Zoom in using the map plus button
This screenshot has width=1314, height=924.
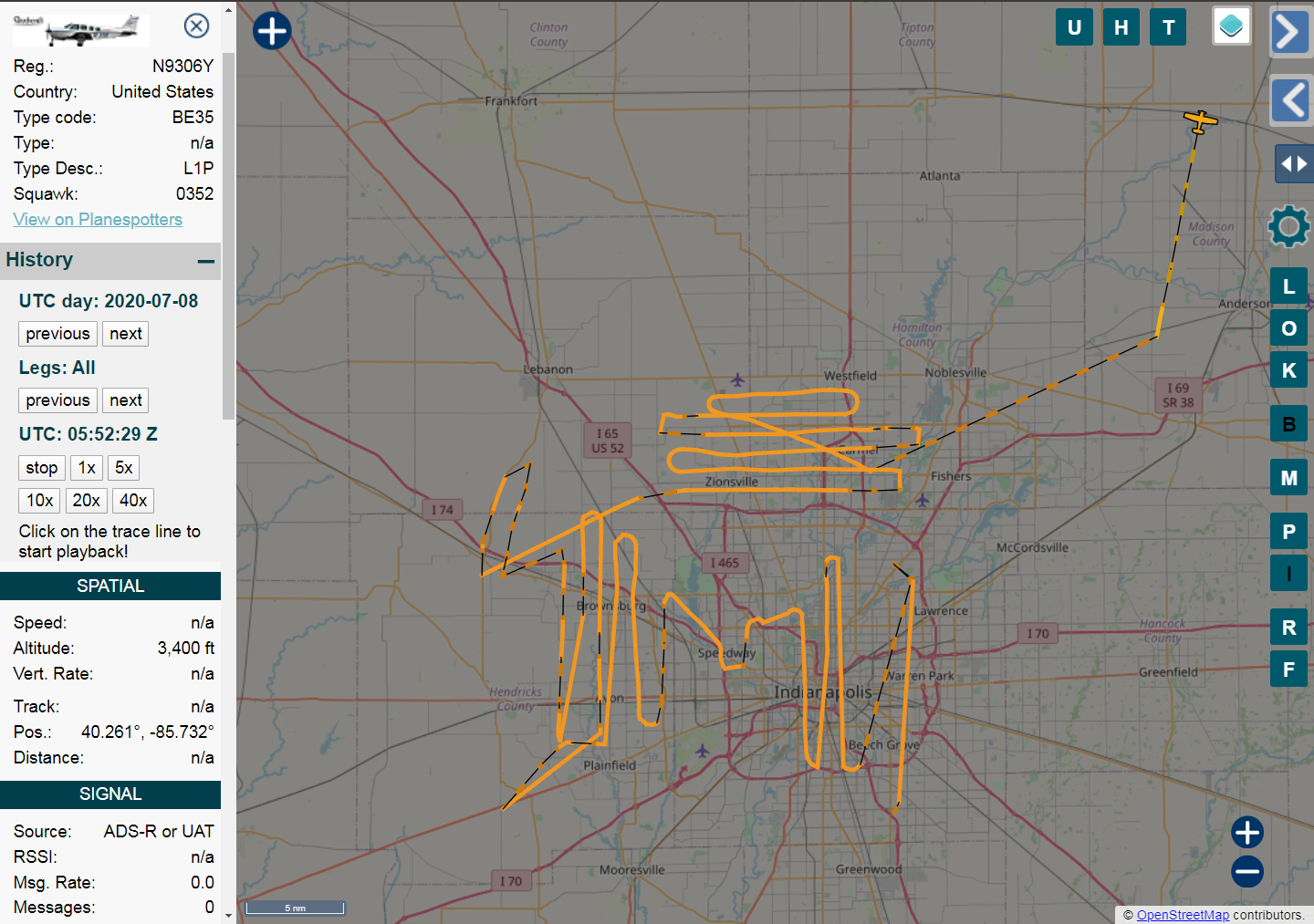1246,832
